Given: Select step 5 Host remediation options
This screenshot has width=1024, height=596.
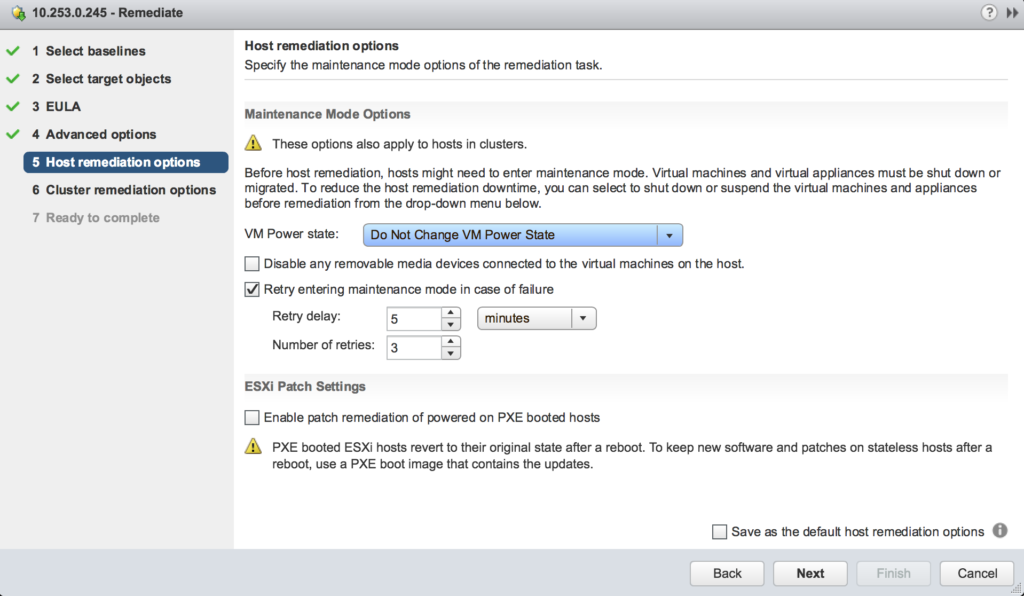Looking at the screenshot, I should pos(126,162).
